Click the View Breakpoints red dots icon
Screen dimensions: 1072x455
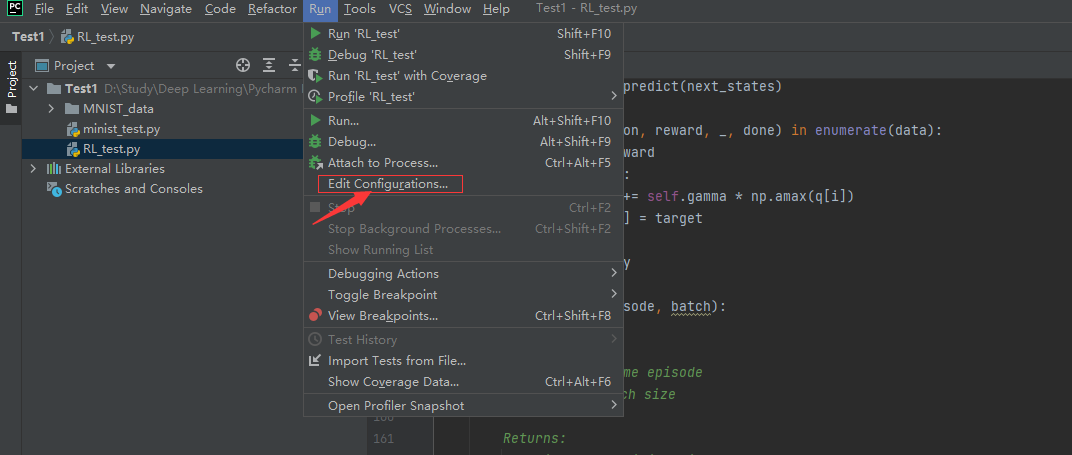[x=316, y=316]
